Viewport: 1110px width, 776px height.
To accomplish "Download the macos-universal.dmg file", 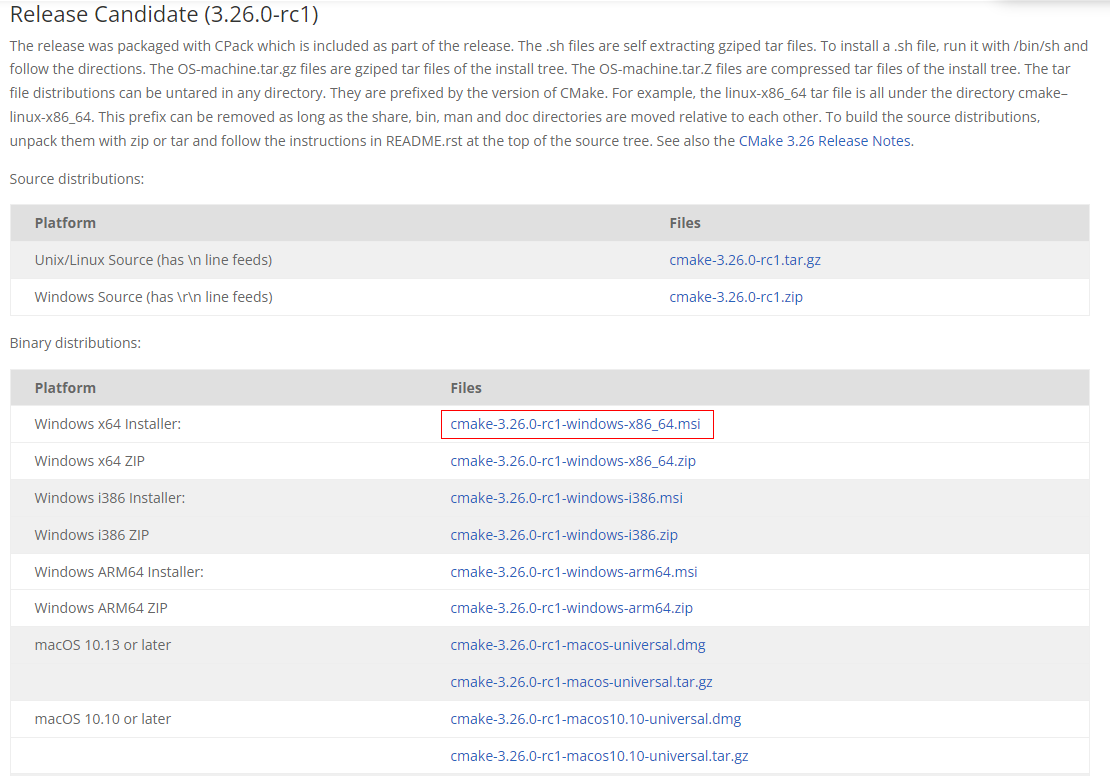I will pos(578,645).
